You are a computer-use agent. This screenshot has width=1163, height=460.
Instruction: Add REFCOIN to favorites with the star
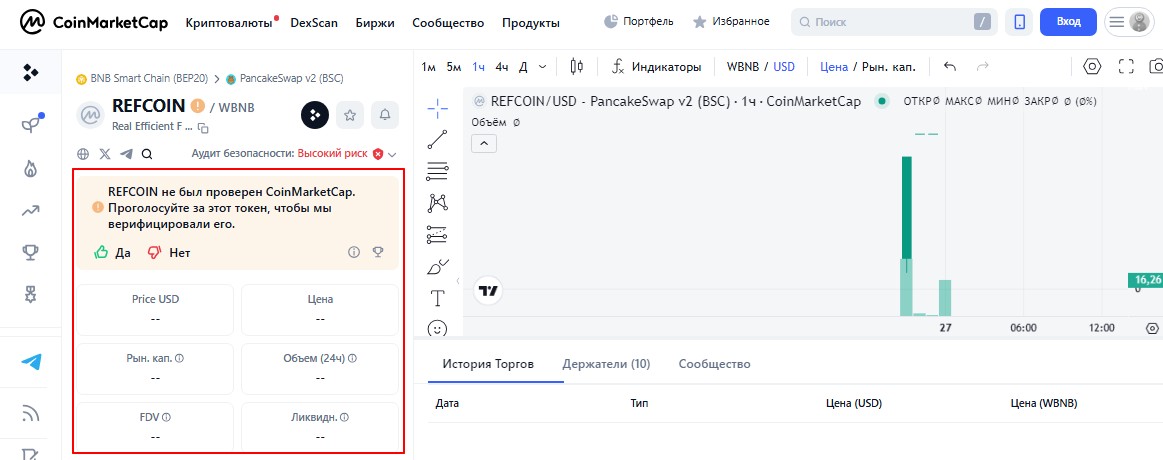click(x=350, y=115)
